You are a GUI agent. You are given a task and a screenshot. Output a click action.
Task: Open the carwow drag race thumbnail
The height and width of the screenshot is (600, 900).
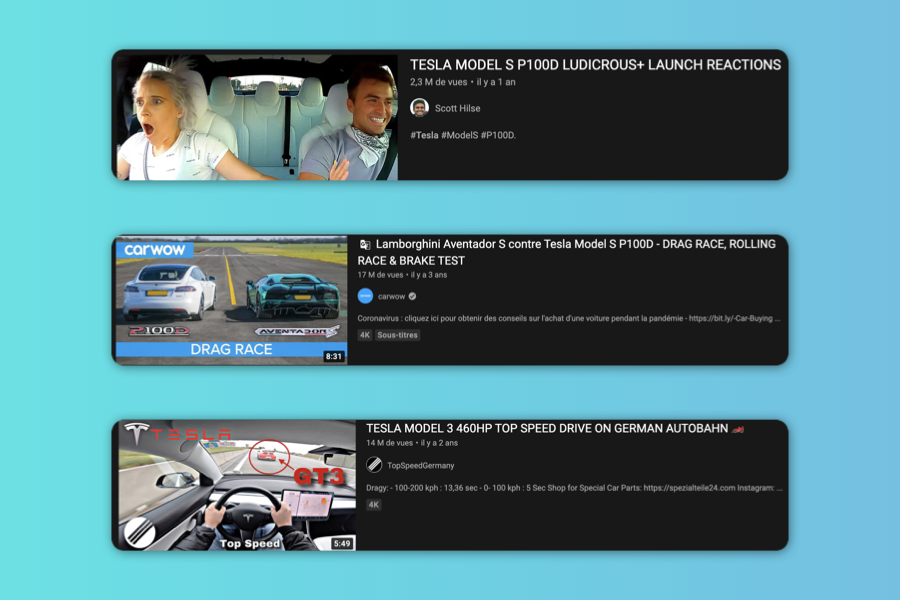pyautogui.click(x=230, y=300)
